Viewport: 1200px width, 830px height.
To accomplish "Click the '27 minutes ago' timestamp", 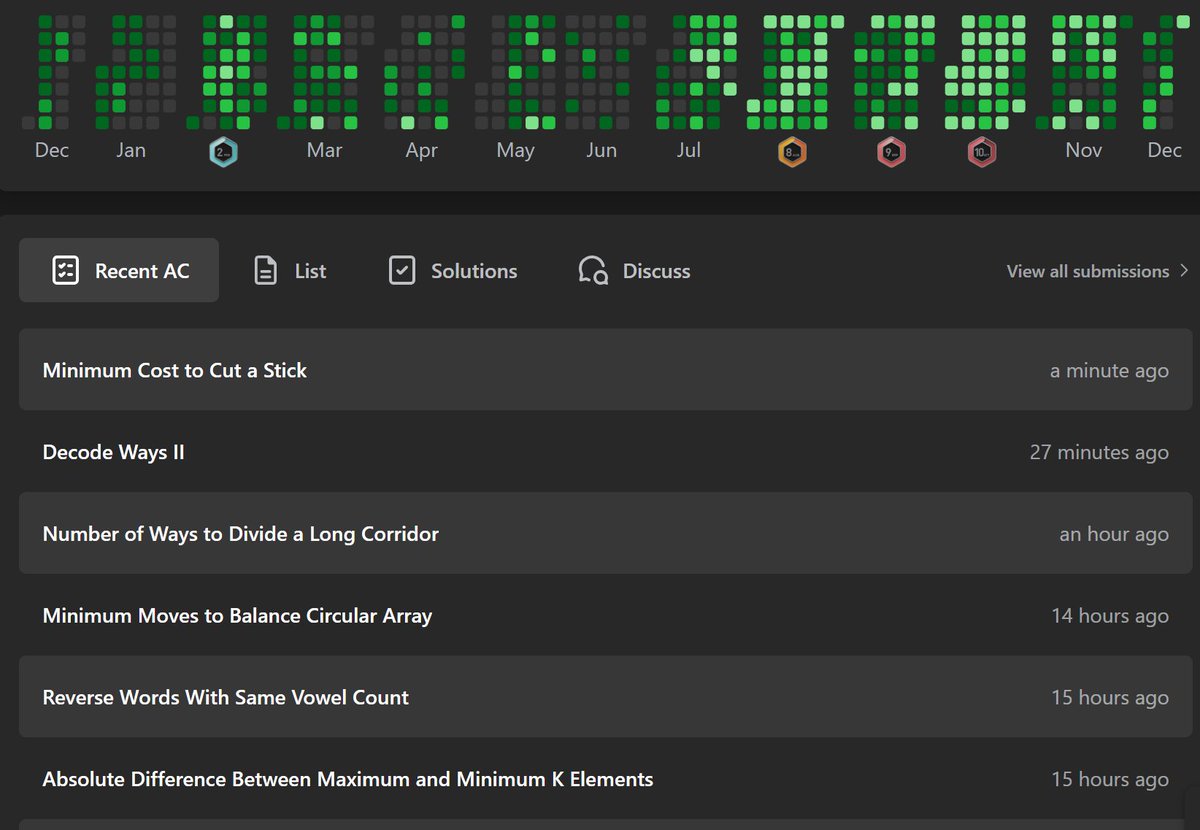I will pos(1099,453).
